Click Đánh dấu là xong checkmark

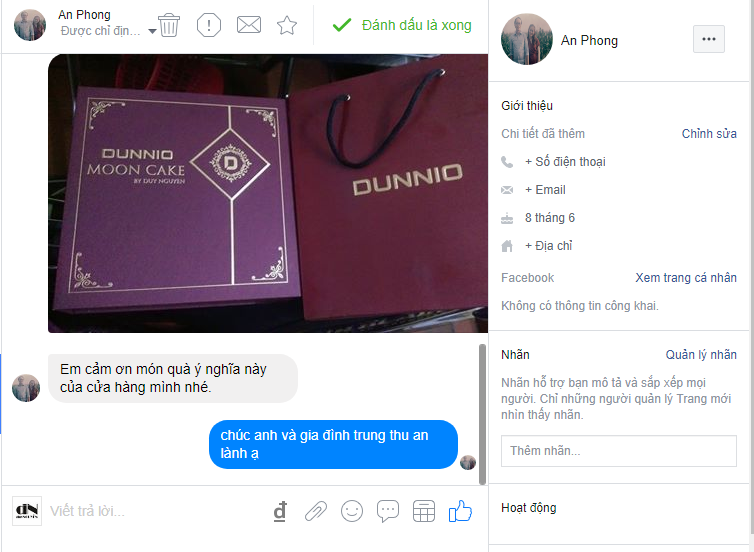[402, 25]
